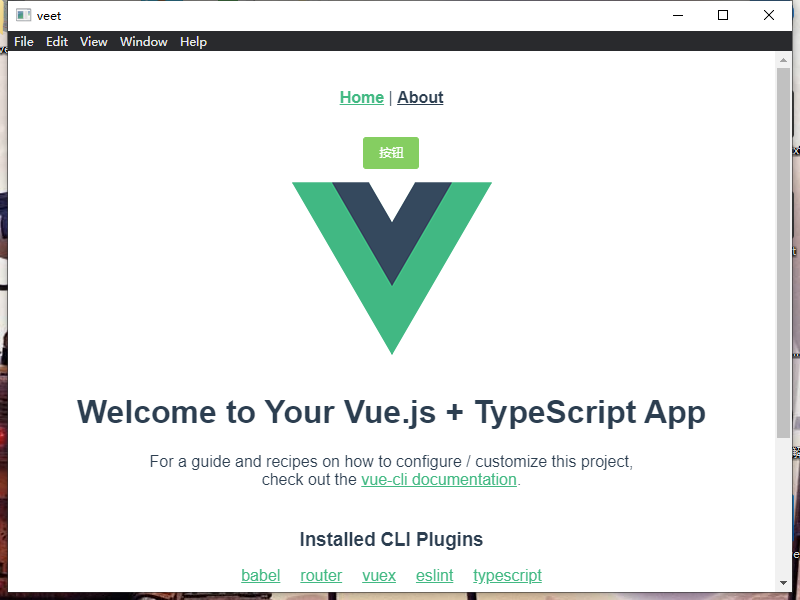Click the vertical scrollbar thumb
The image size is (800, 600).
[x=783, y=253]
